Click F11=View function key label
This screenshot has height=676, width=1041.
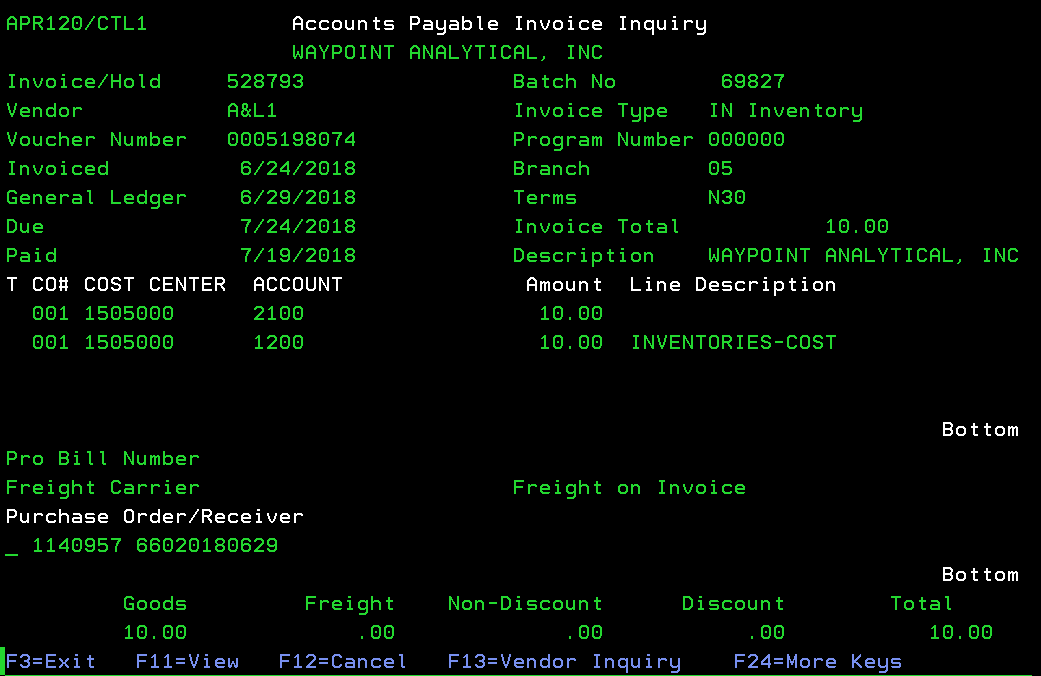[187, 661]
